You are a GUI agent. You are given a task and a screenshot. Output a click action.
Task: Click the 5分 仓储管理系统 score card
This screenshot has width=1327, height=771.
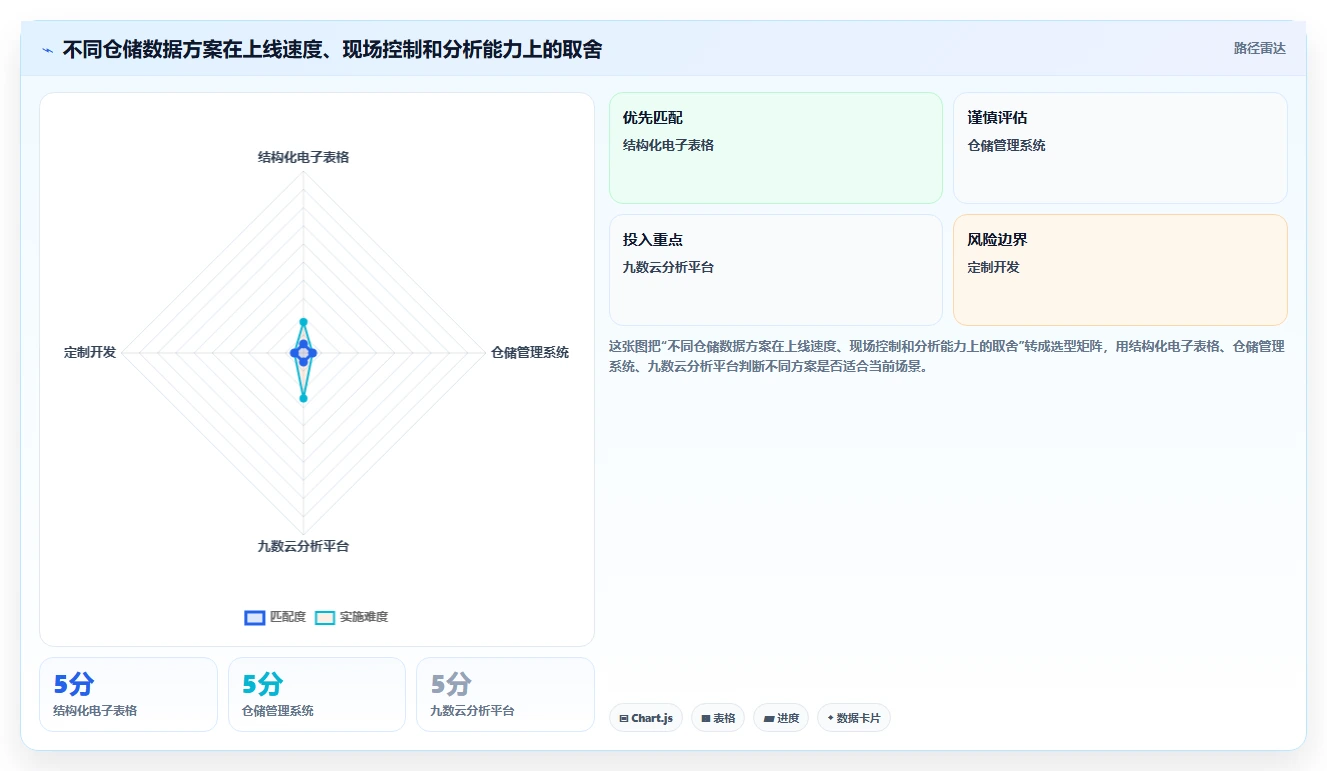point(317,694)
